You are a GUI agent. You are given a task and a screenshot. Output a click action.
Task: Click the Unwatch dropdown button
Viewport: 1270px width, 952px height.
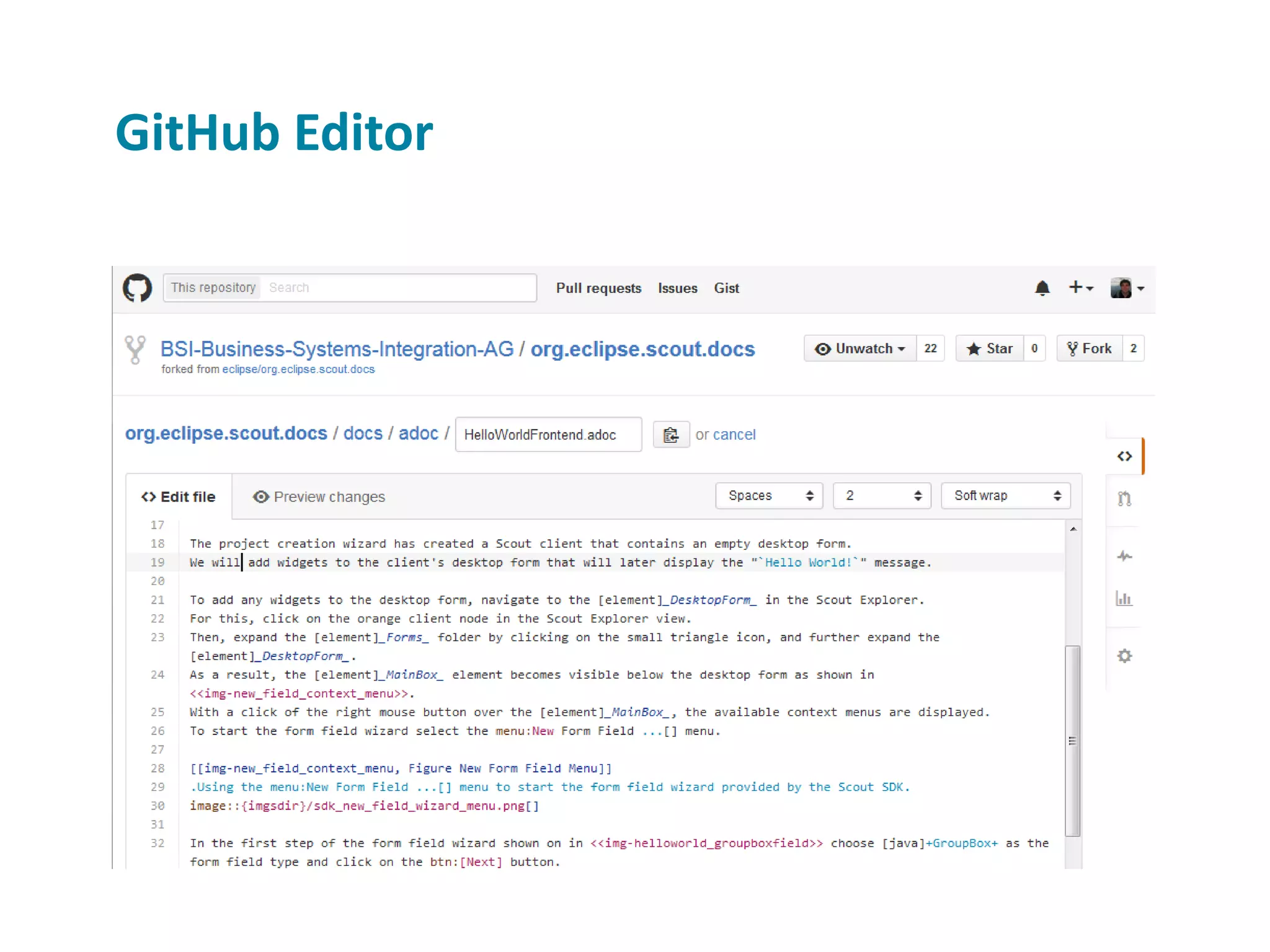click(x=860, y=348)
